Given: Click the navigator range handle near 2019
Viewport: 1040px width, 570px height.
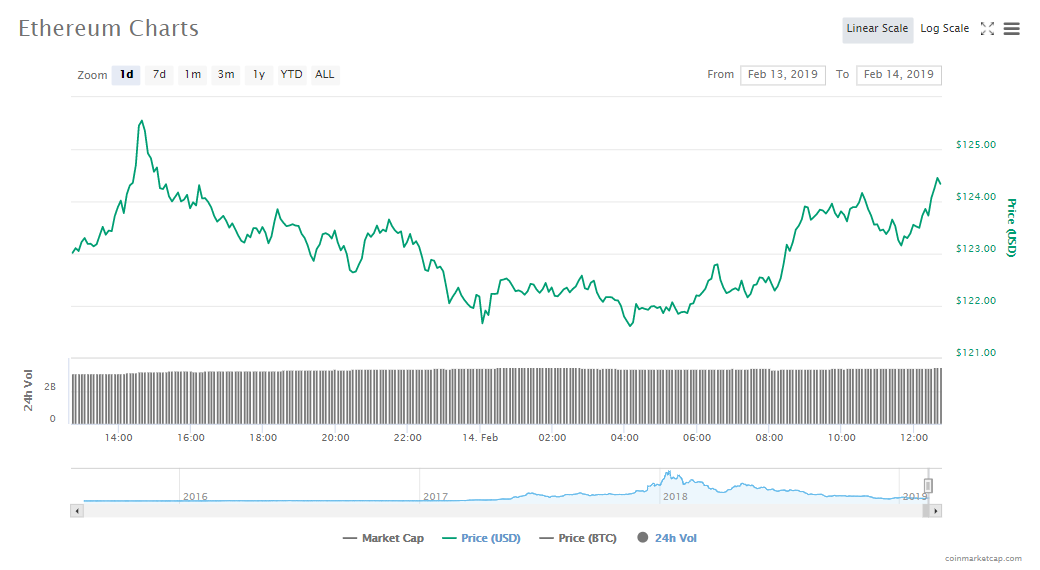Looking at the screenshot, I should pos(928,486).
